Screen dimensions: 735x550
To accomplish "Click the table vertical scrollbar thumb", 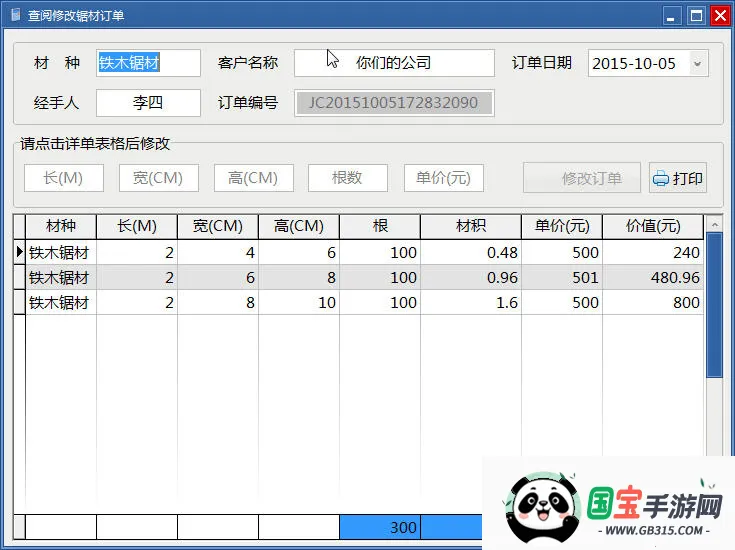I will coord(714,305).
